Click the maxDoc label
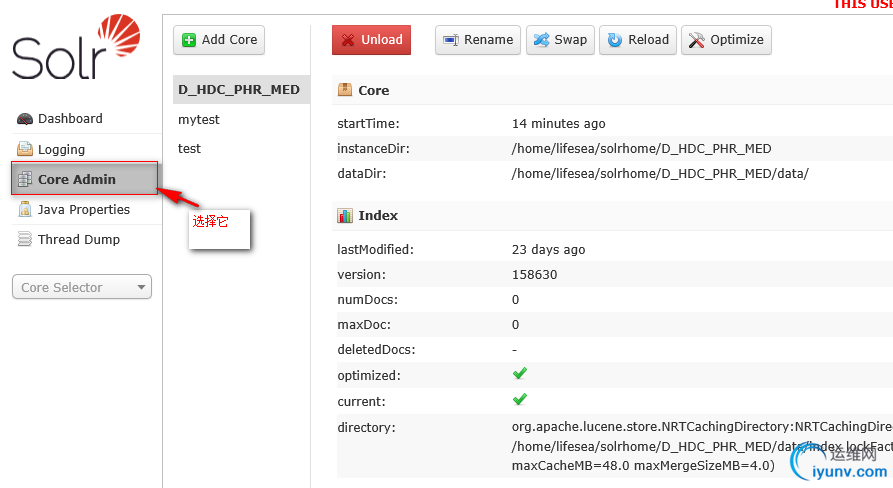This screenshot has width=893, height=488. [365, 325]
